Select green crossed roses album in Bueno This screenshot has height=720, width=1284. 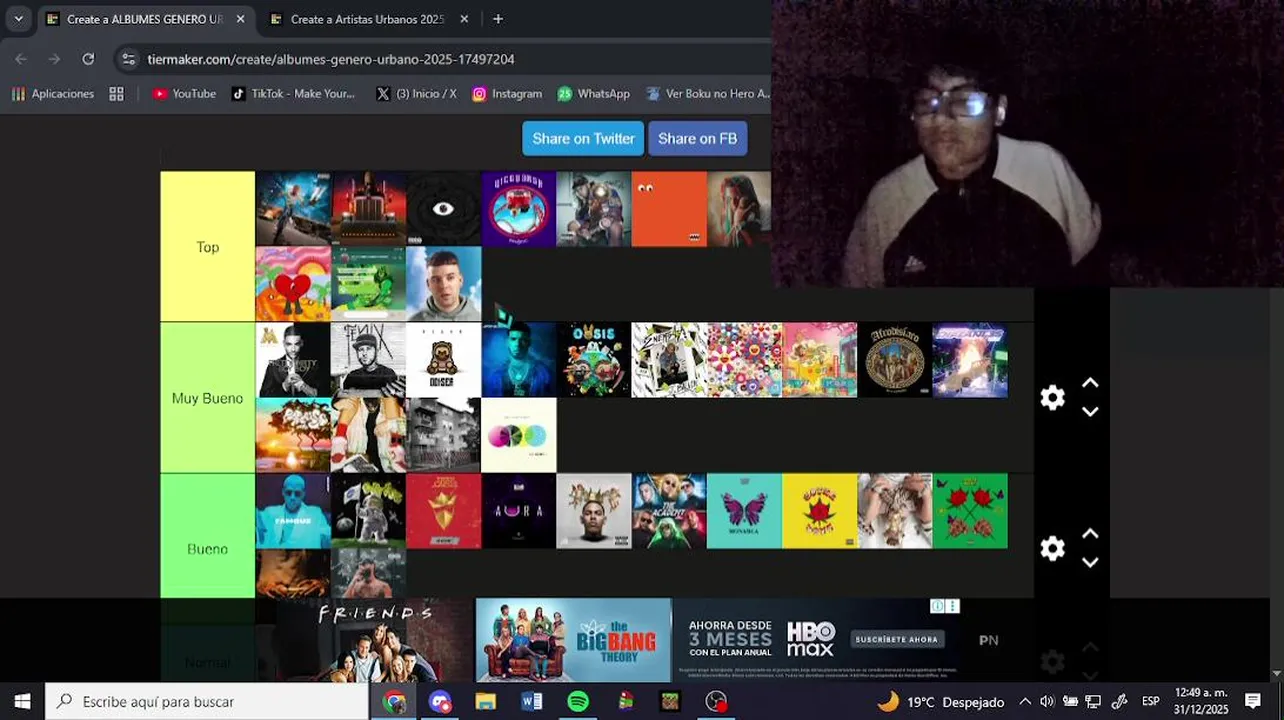click(970, 511)
